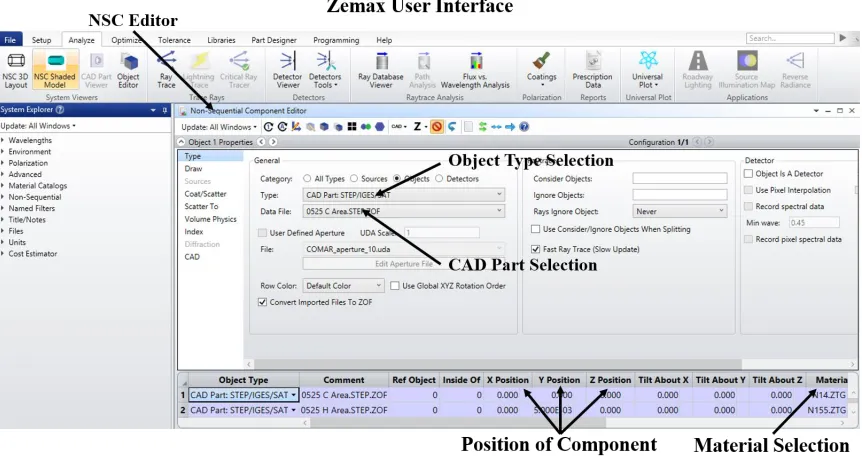Run the Ray Trace tool
Viewport: 862px width, 458px height.
(x=166, y=70)
